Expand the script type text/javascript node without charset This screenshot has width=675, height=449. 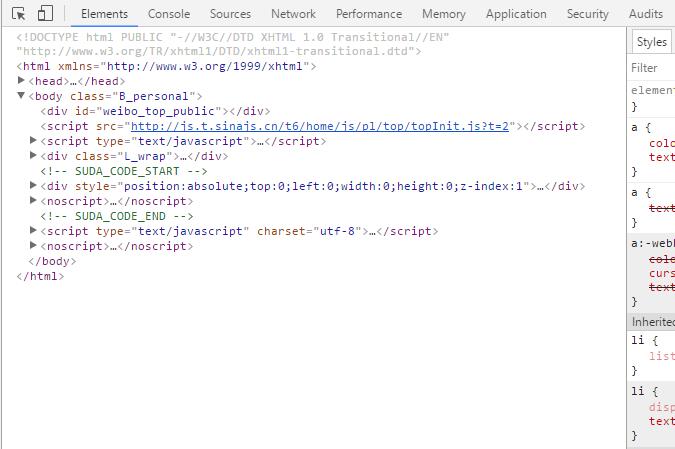[33, 140]
